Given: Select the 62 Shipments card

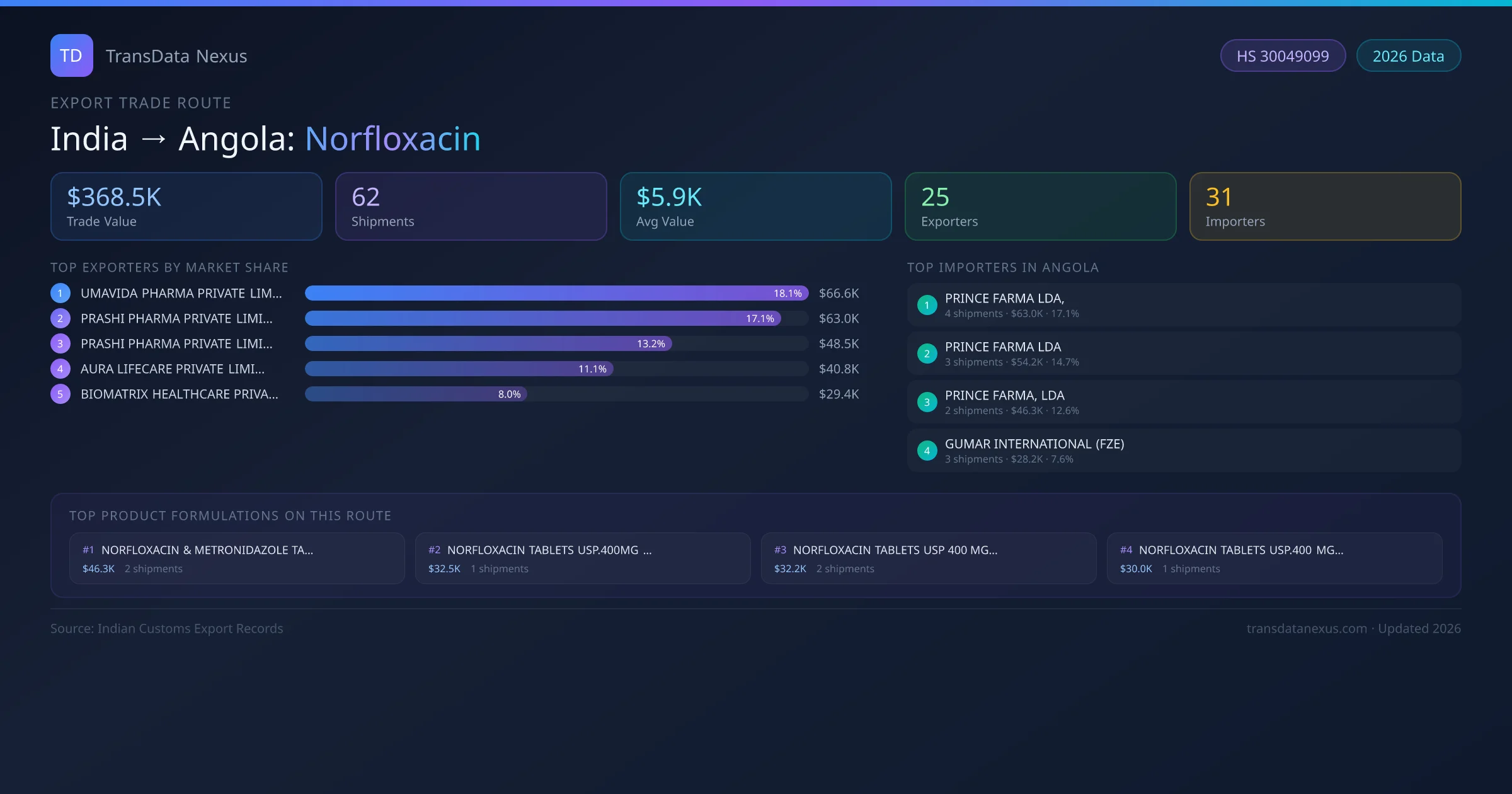Looking at the screenshot, I should pyautogui.click(x=471, y=206).
